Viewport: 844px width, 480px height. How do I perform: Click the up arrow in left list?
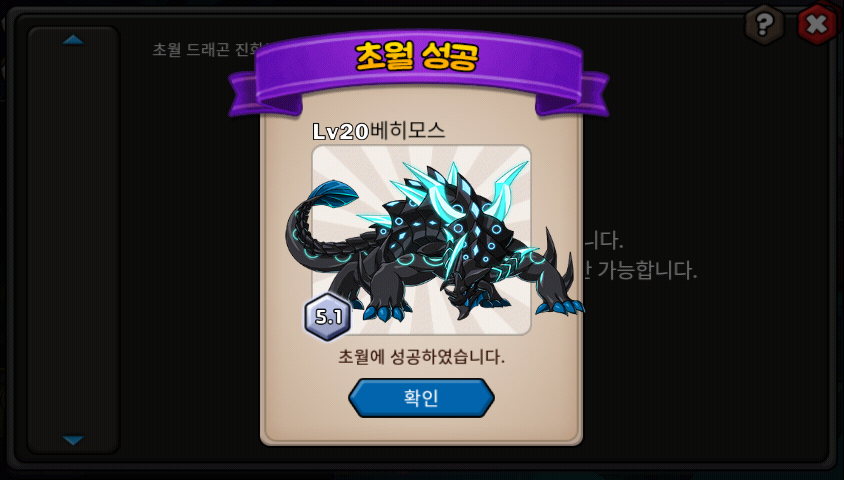click(73, 40)
